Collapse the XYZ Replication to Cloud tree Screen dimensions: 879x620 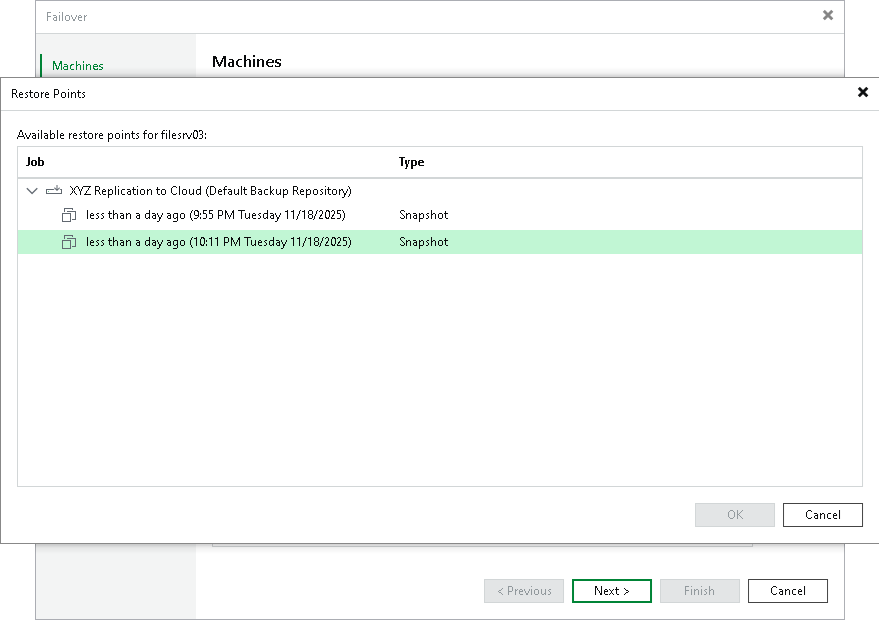click(31, 190)
